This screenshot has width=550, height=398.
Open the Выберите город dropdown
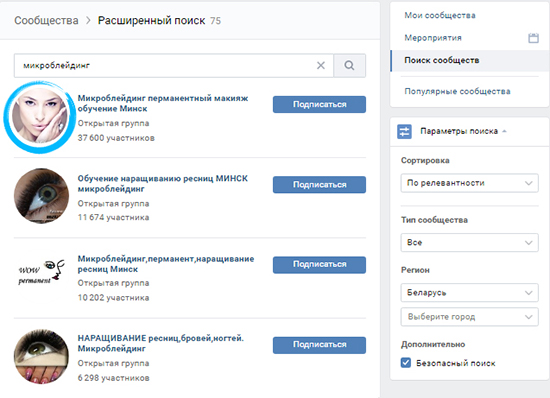pyautogui.click(x=469, y=317)
